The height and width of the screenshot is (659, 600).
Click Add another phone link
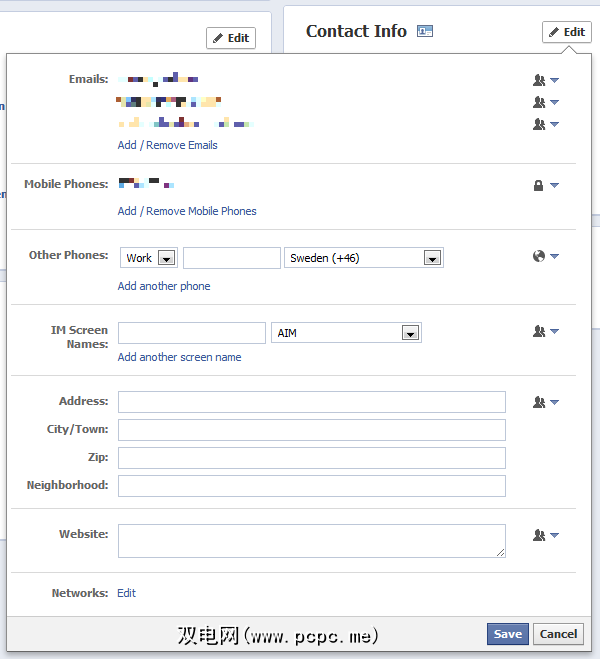164,286
